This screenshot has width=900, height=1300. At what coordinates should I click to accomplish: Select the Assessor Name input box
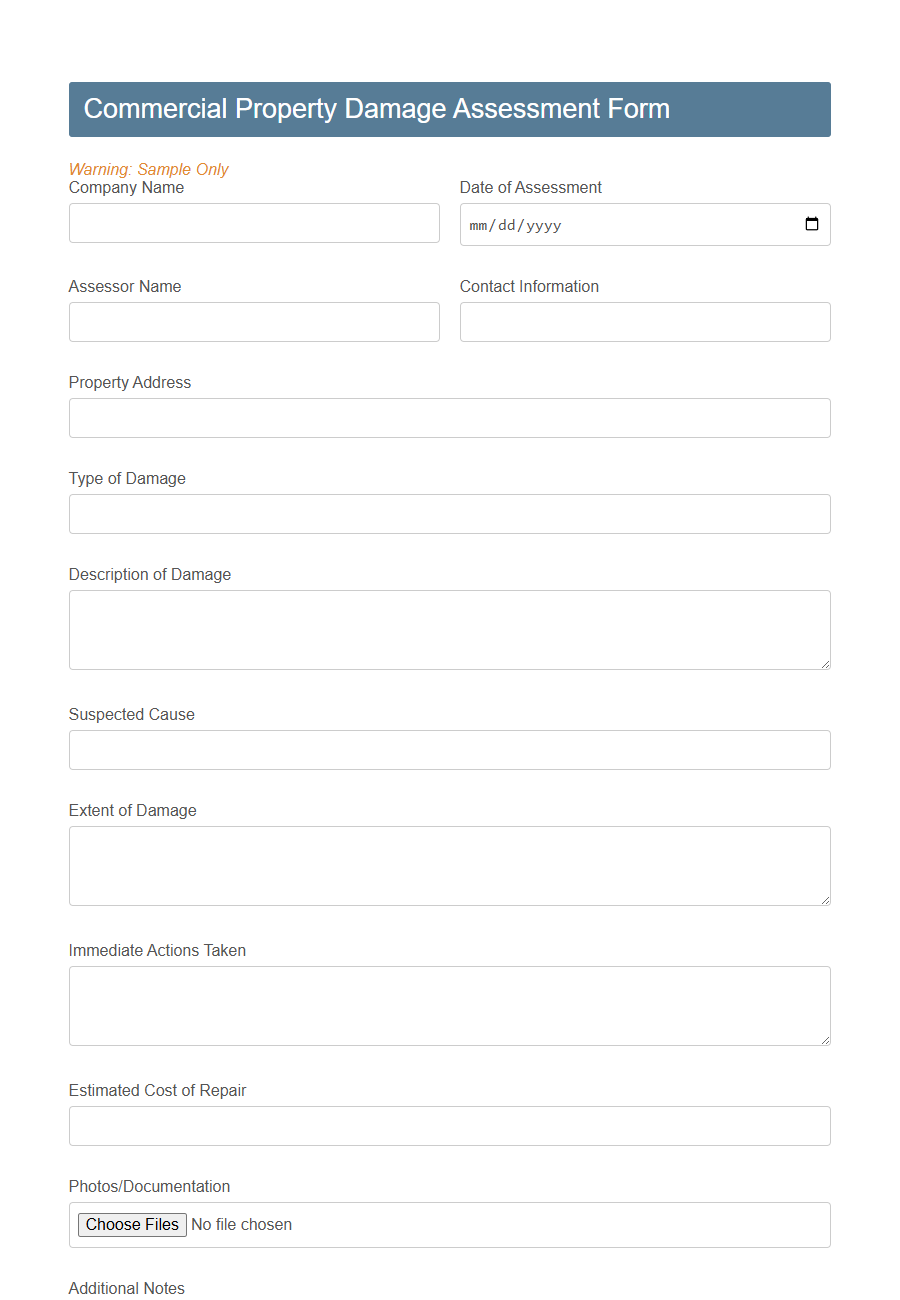[254, 321]
